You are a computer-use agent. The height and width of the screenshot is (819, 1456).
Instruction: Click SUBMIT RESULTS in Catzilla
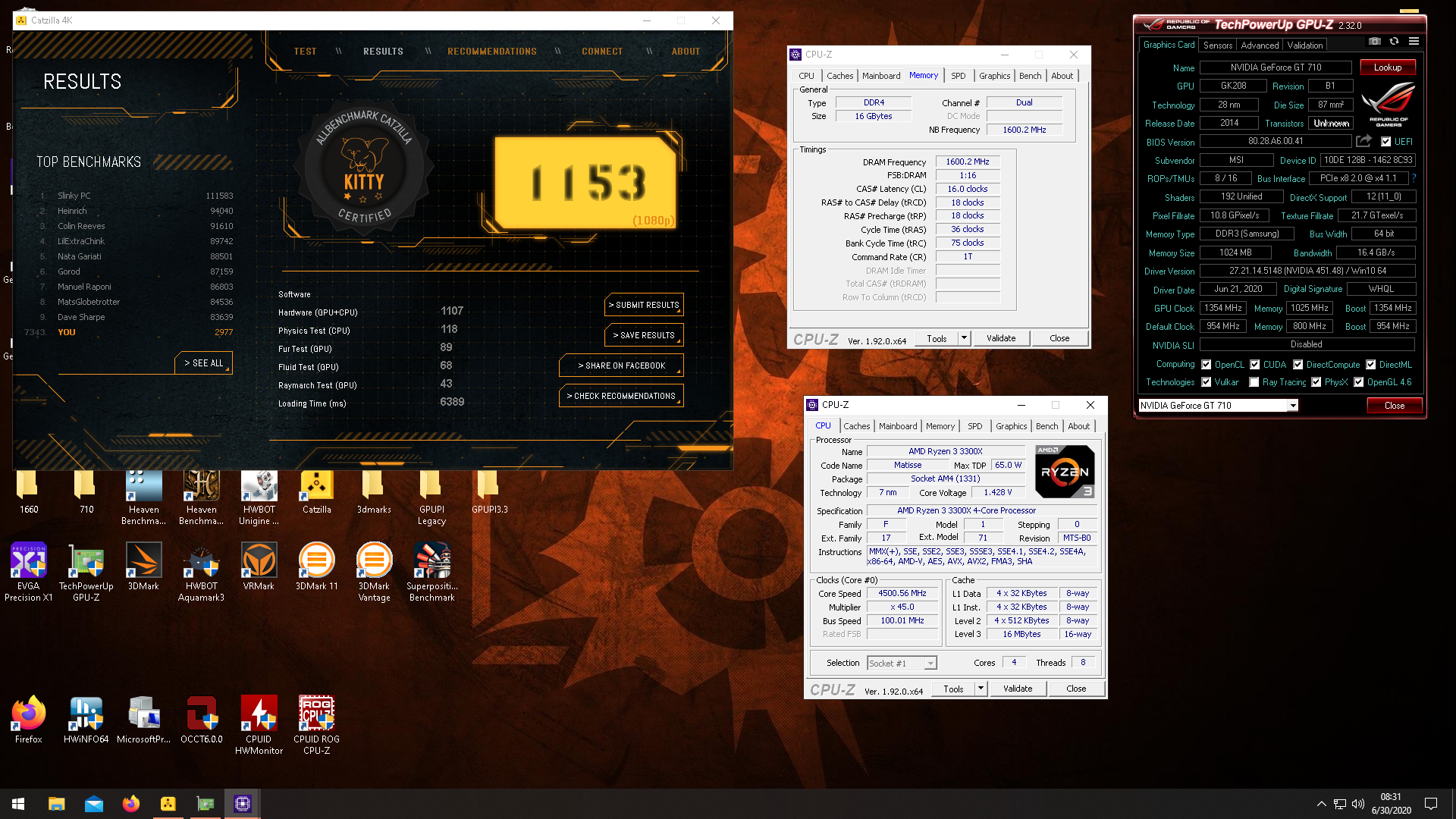click(644, 305)
